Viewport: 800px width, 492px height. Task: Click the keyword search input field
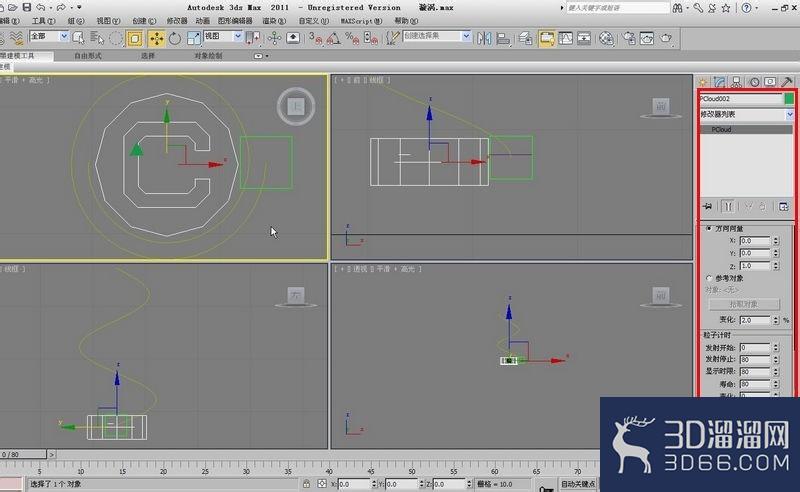click(617, 8)
